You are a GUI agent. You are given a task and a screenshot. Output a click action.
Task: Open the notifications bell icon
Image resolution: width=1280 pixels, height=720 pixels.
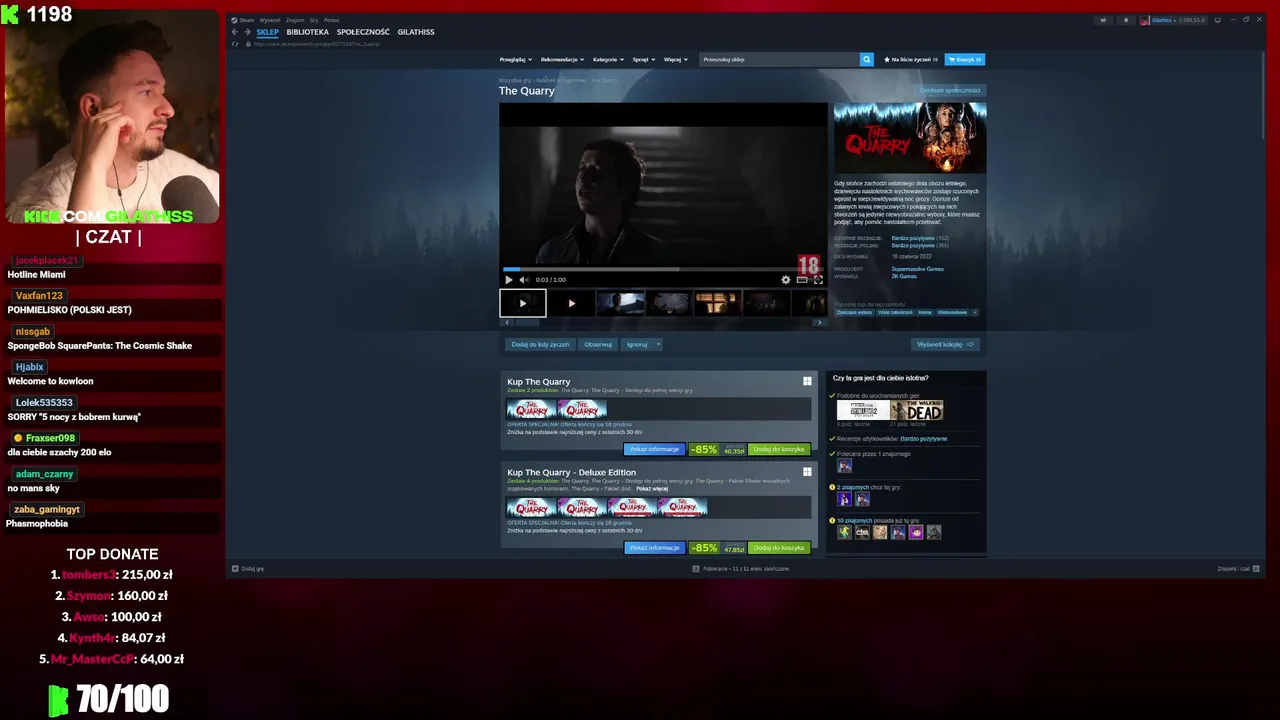[x=1125, y=20]
